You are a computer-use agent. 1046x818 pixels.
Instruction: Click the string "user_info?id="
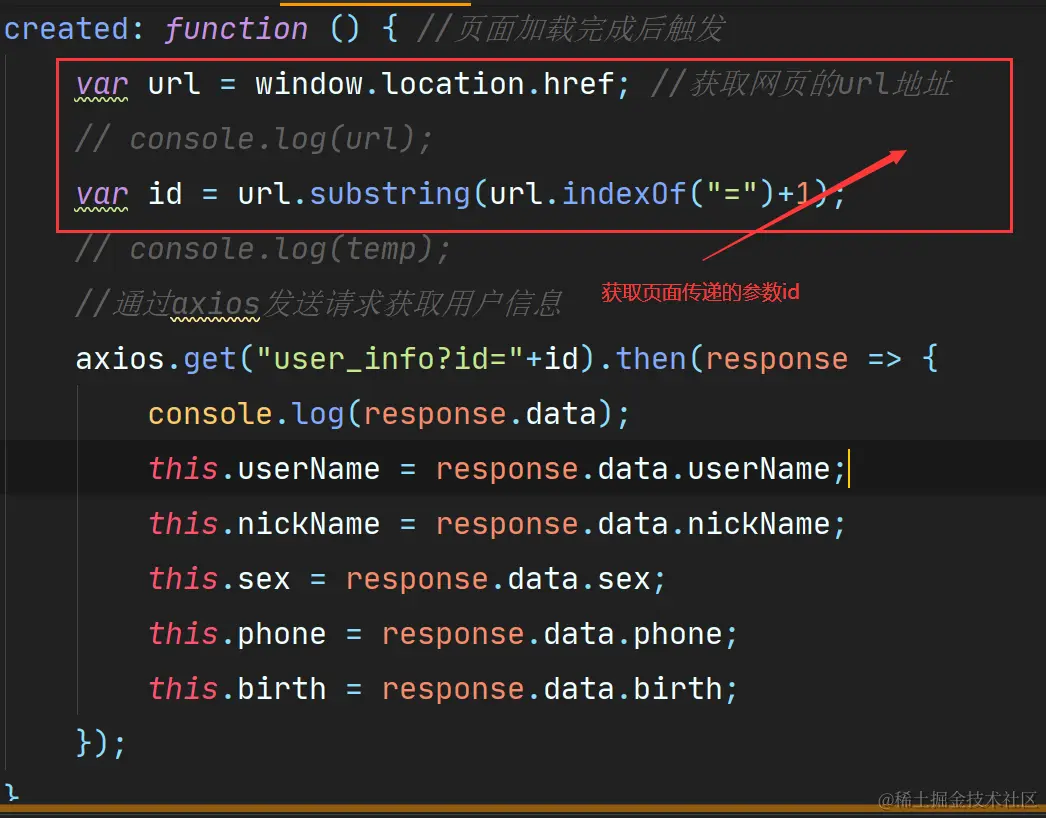[x=390, y=359]
